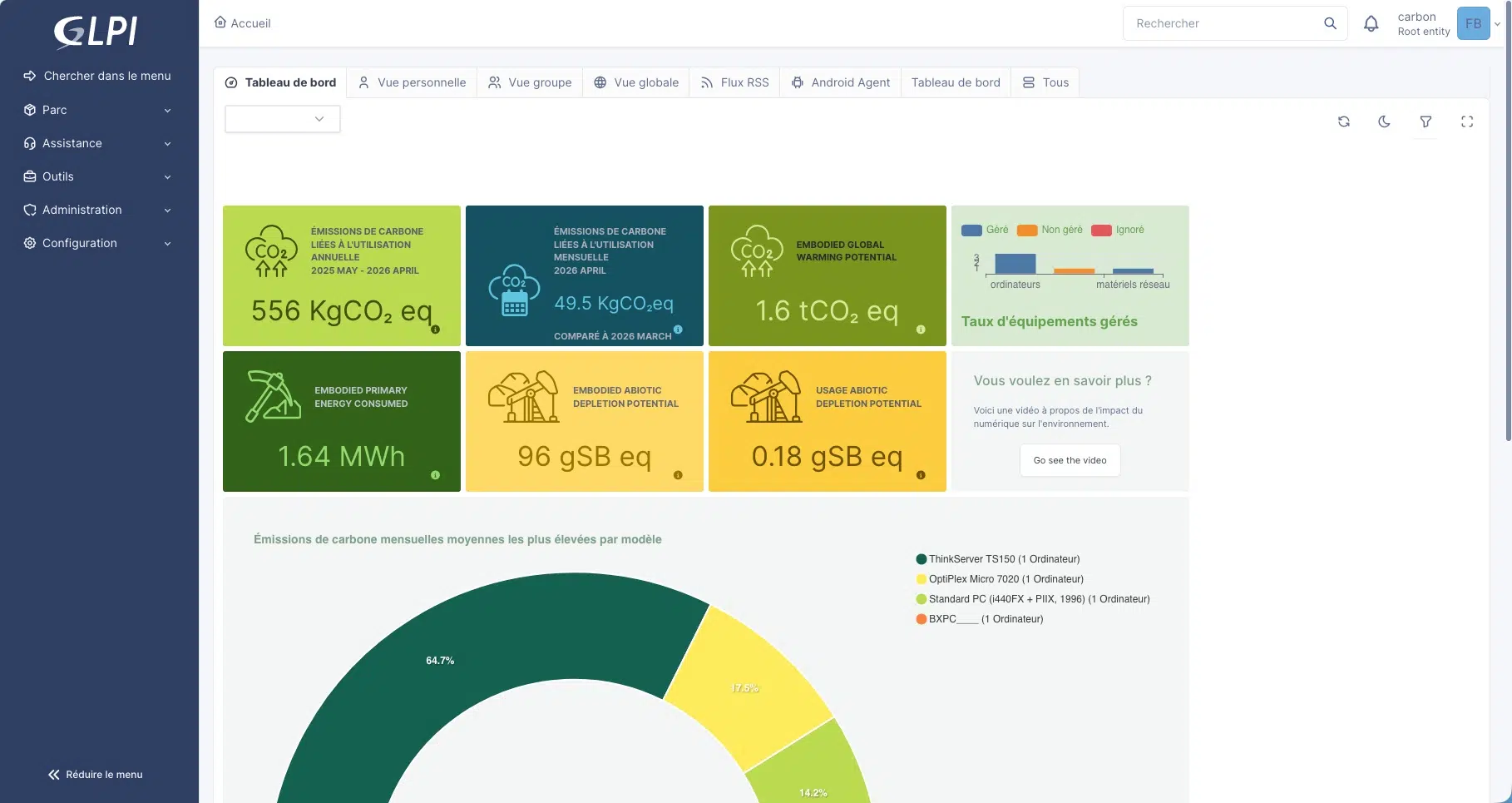Viewport: 1512px width, 803px height.
Task: Click Taux d'équipements gérés title
Action: click(1049, 321)
